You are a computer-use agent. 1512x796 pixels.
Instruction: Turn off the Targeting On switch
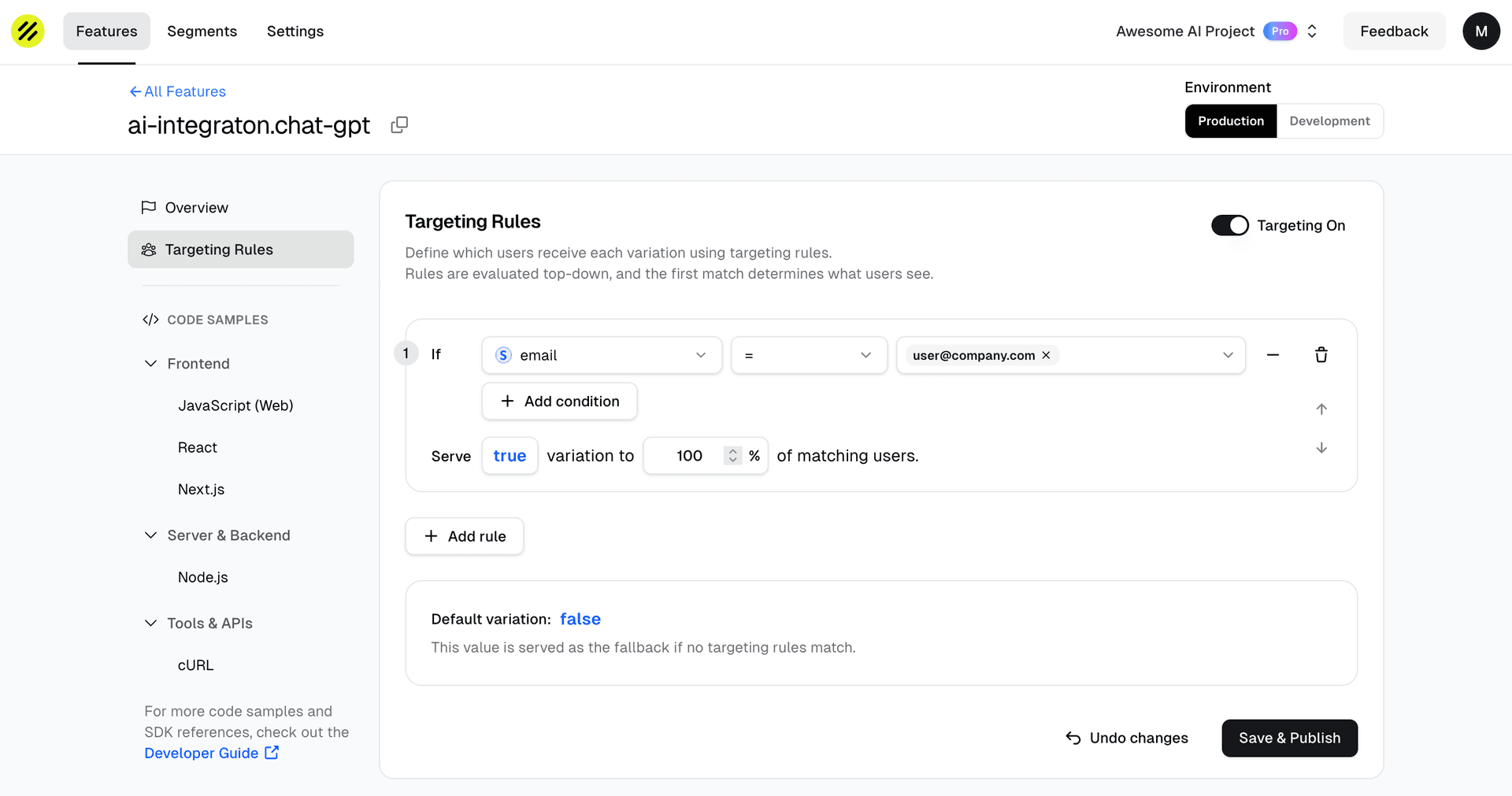[x=1229, y=226]
